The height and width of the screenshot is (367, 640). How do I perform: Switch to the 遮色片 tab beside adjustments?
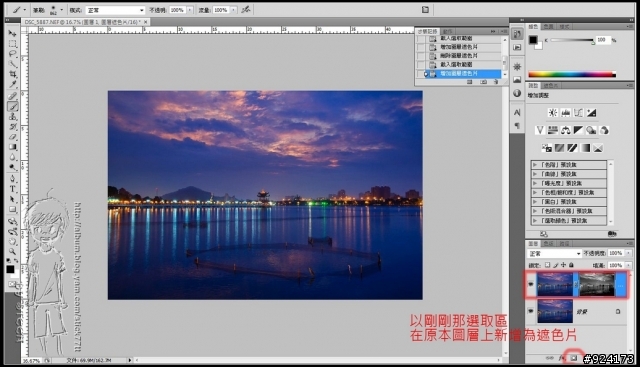coord(551,85)
